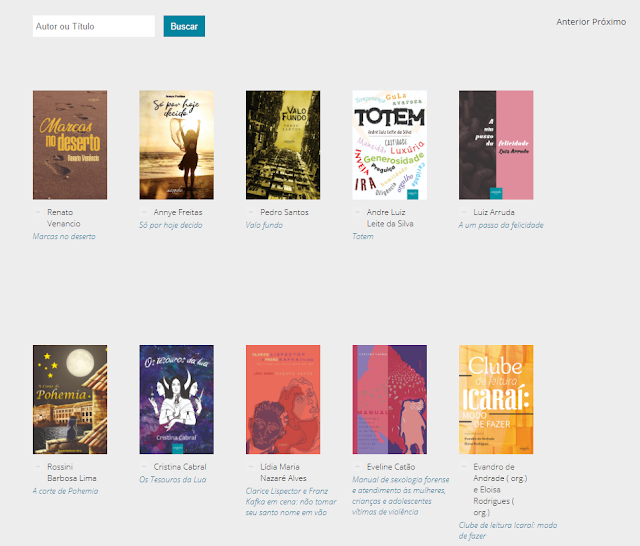Select author name Rossini Barbosa Lima
This screenshot has height=546, width=640.
72,472
